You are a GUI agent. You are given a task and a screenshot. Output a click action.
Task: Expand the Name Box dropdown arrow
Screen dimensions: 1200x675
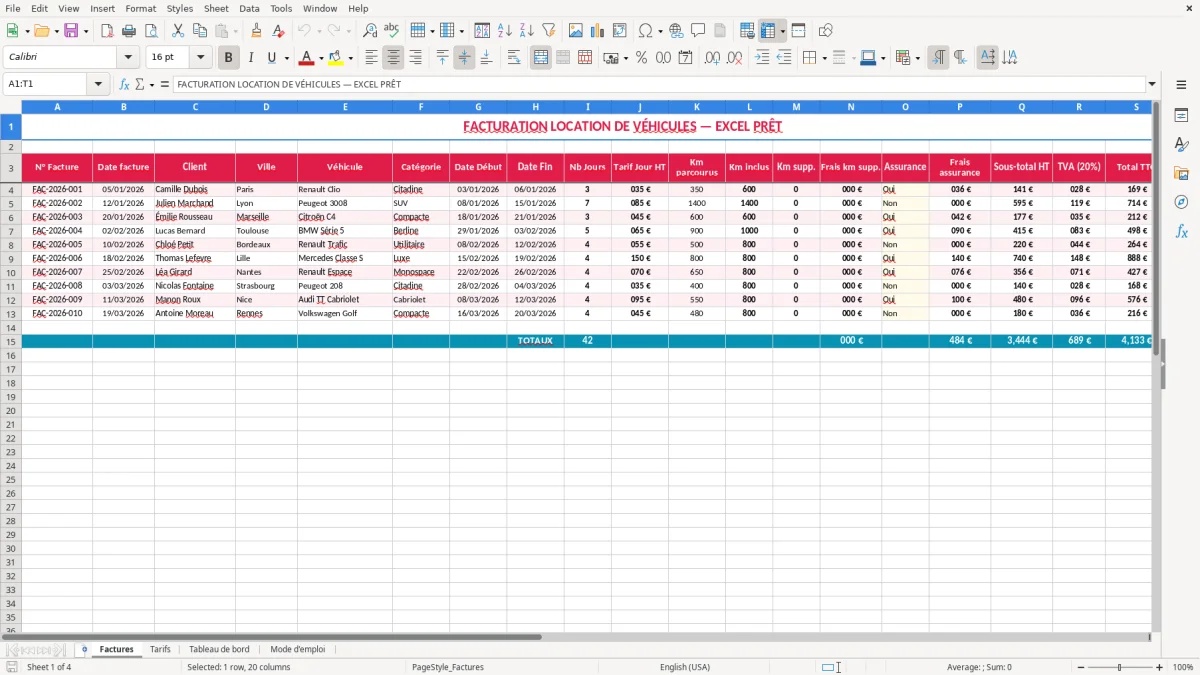click(x=99, y=84)
